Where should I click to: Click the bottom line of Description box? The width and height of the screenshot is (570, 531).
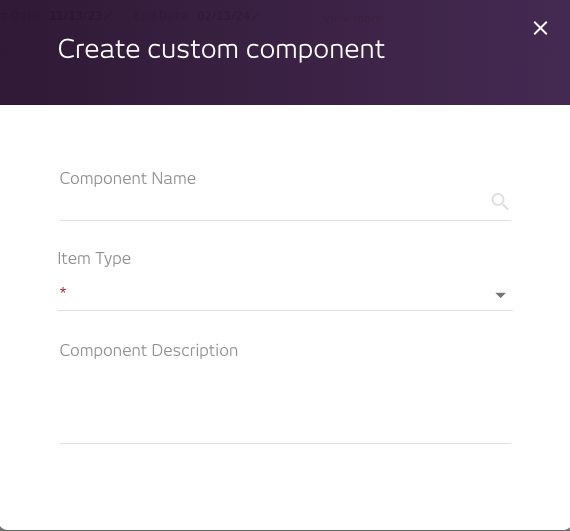pyautogui.click(x=285, y=443)
